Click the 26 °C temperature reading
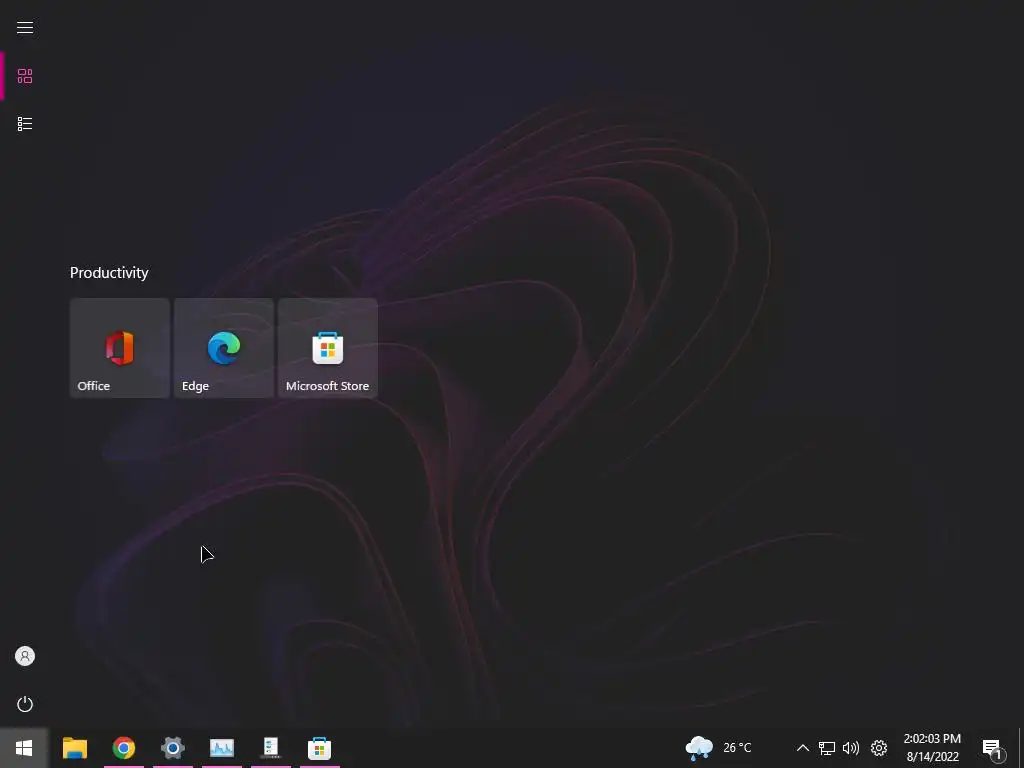The height and width of the screenshot is (768, 1024). click(737, 748)
